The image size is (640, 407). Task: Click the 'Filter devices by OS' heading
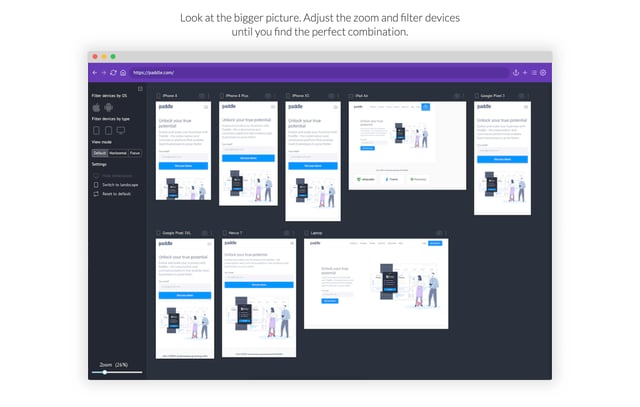(109, 96)
